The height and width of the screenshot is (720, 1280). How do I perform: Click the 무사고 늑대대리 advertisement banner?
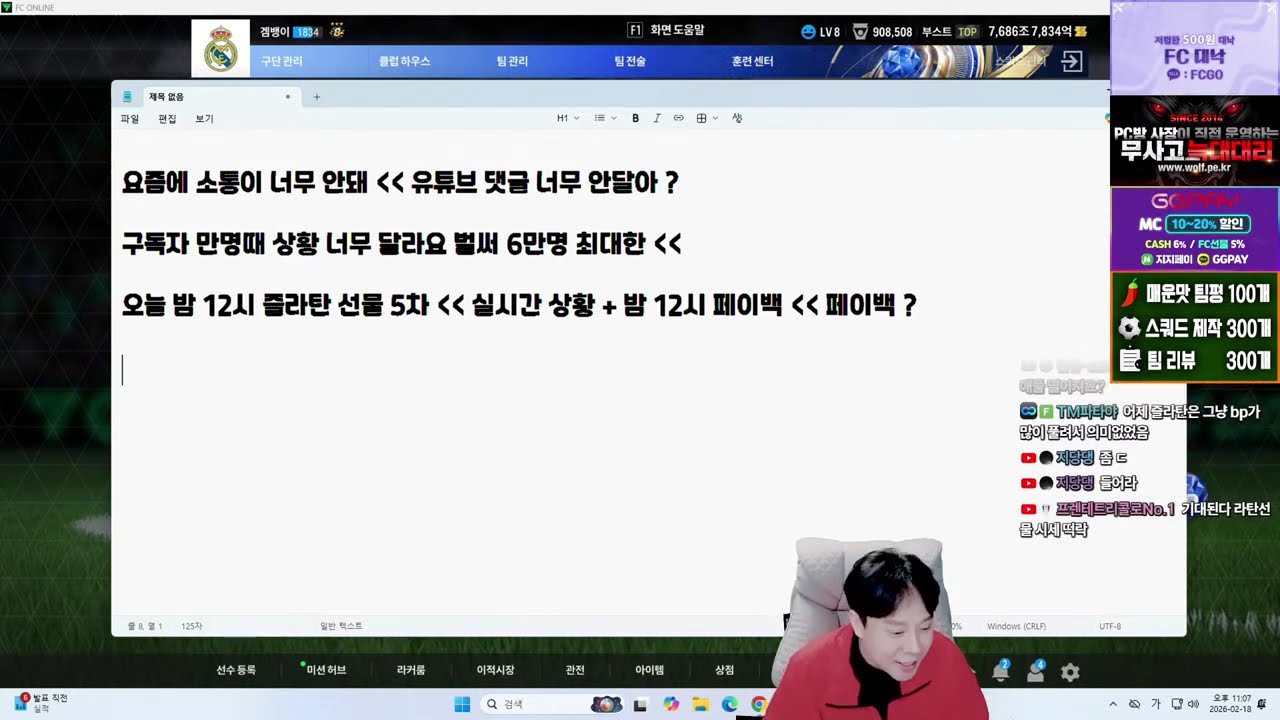[x=1194, y=141]
